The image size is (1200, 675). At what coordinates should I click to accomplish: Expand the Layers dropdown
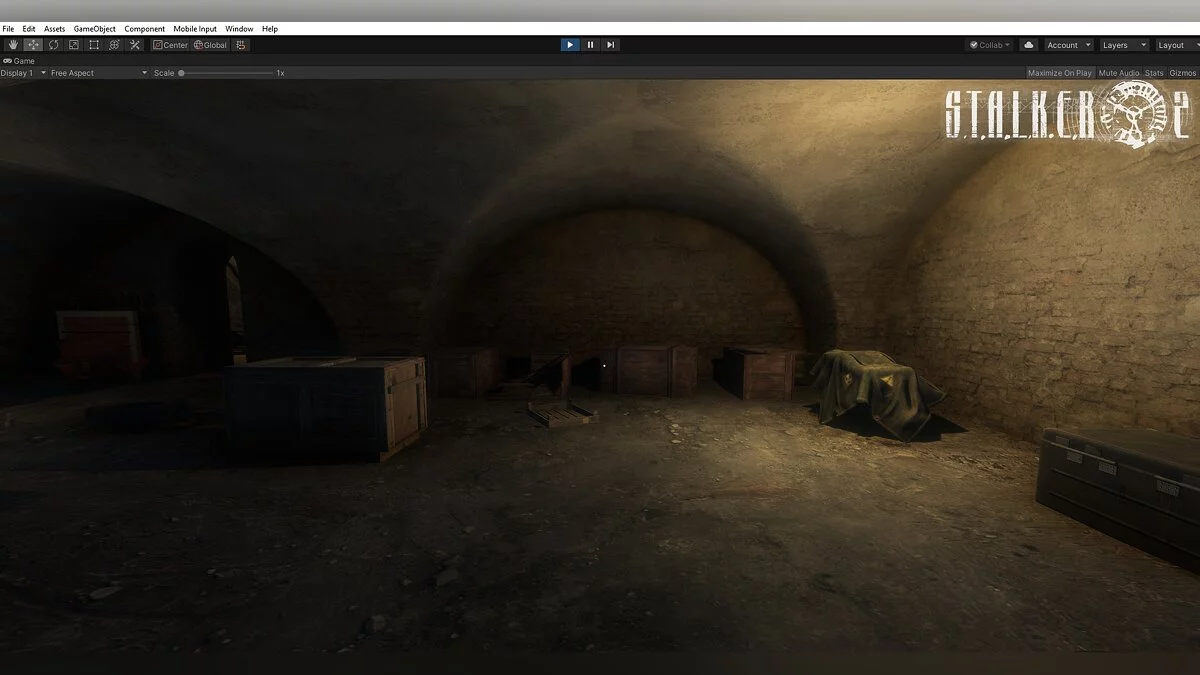pyautogui.click(x=1123, y=45)
